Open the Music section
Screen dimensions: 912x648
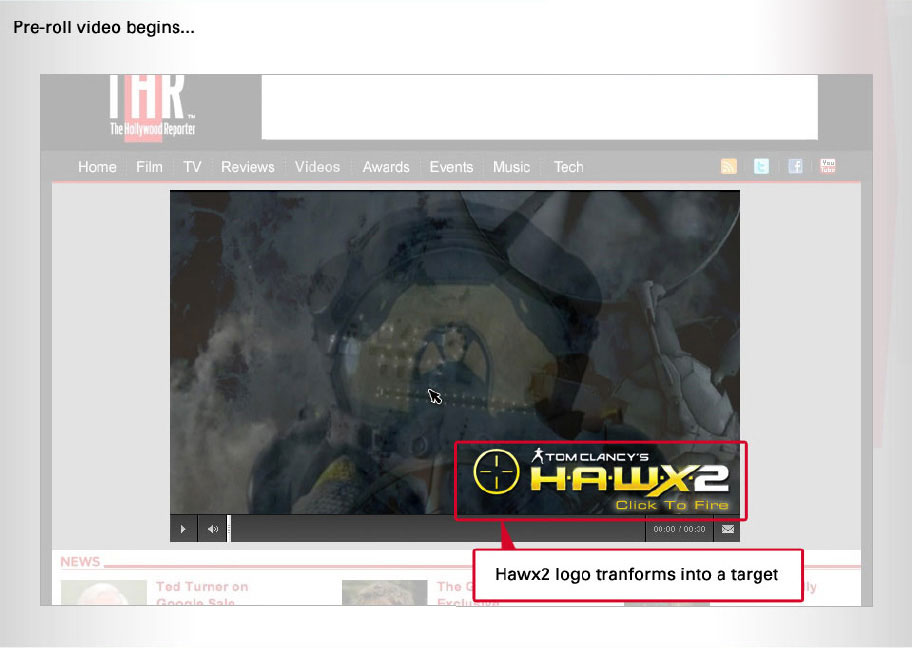point(511,167)
